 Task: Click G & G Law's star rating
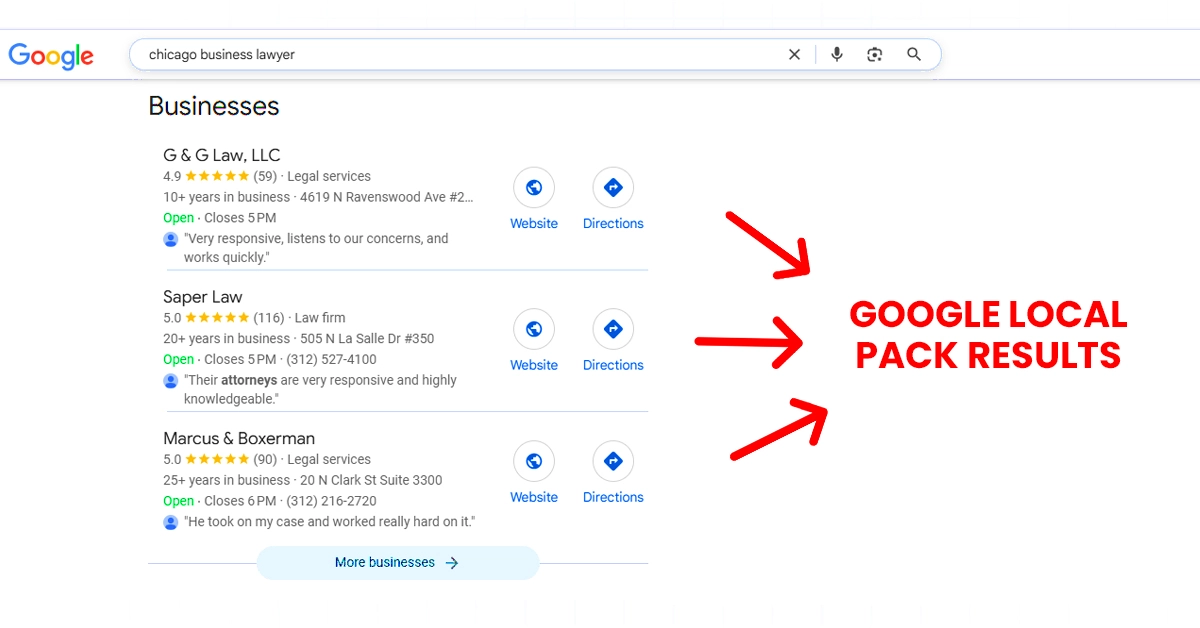tap(217, 176)
